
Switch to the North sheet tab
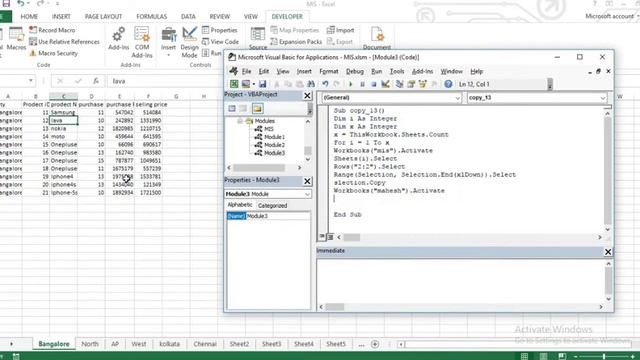pos(90,344)
